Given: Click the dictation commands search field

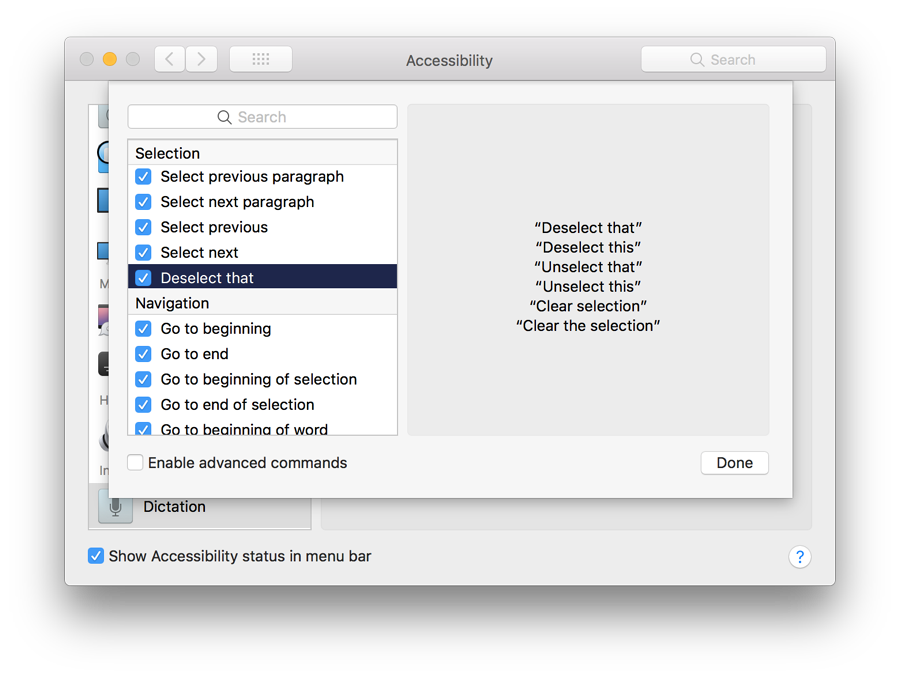Looking at the screenshot, I should [x=262, y=117].
